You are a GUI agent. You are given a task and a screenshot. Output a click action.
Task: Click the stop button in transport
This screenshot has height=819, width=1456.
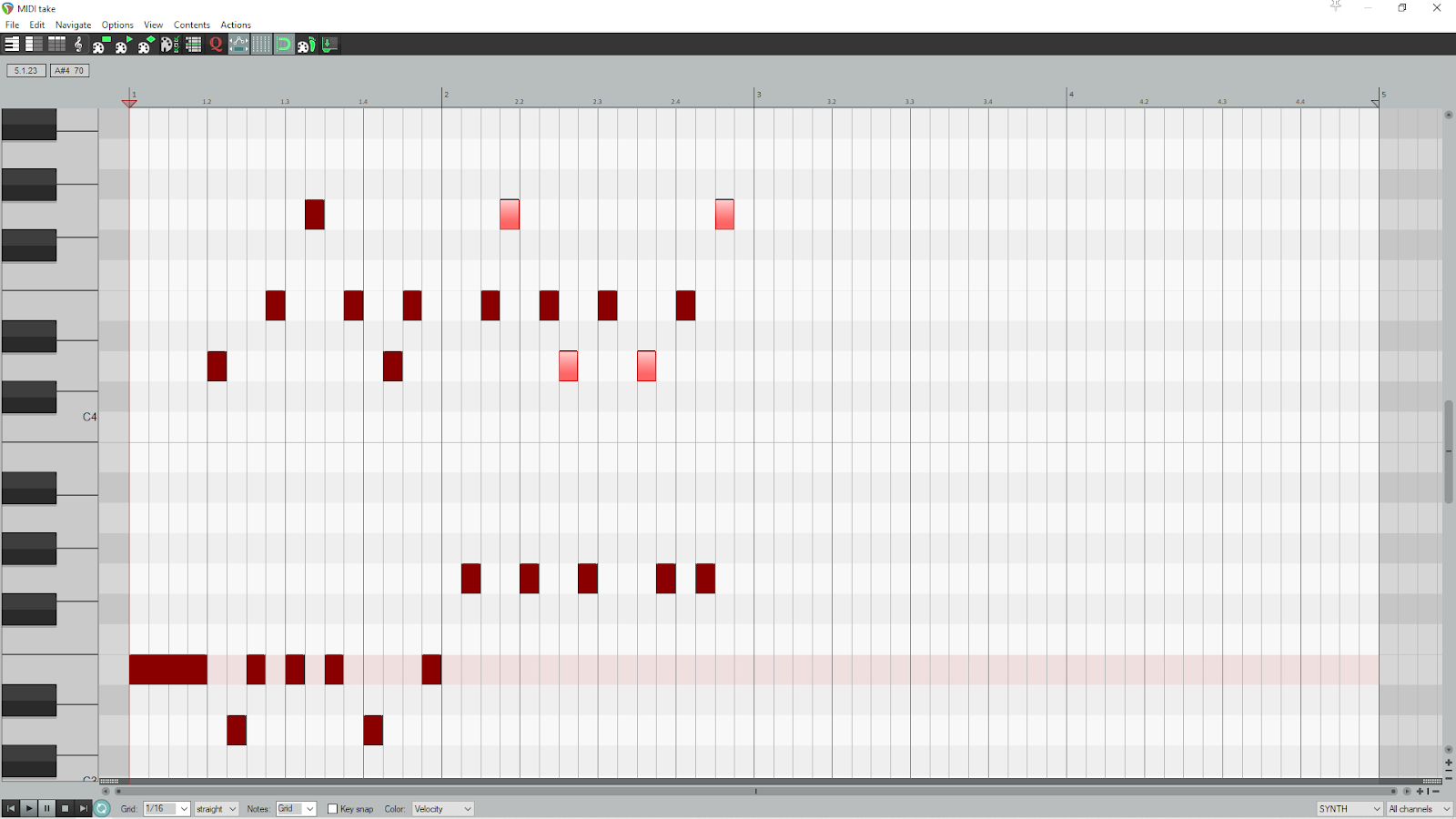point(65,808)
